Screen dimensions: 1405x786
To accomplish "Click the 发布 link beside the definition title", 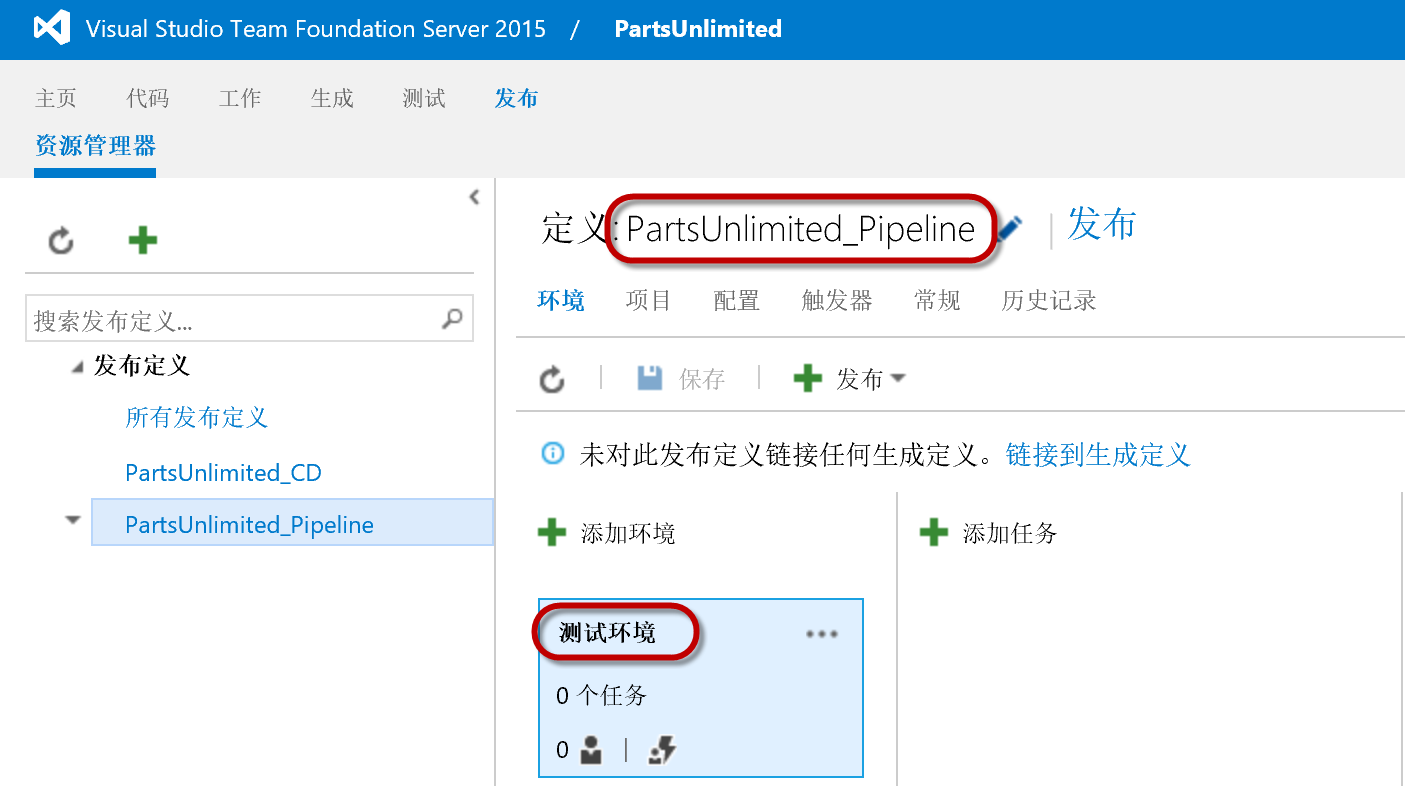I will [1102, 224].
